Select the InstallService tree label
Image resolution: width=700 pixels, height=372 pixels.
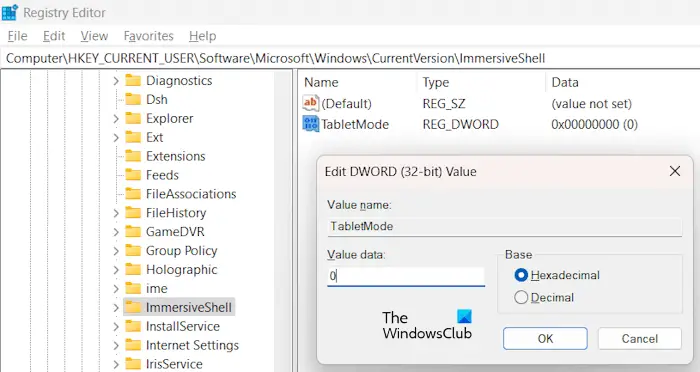tap(183, 326)
